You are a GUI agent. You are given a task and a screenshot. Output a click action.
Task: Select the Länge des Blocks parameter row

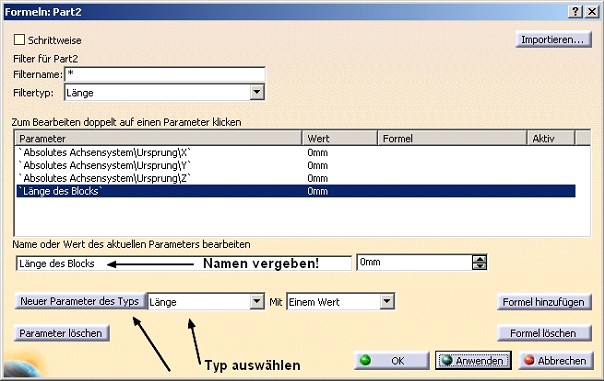[x=296, y=191]
